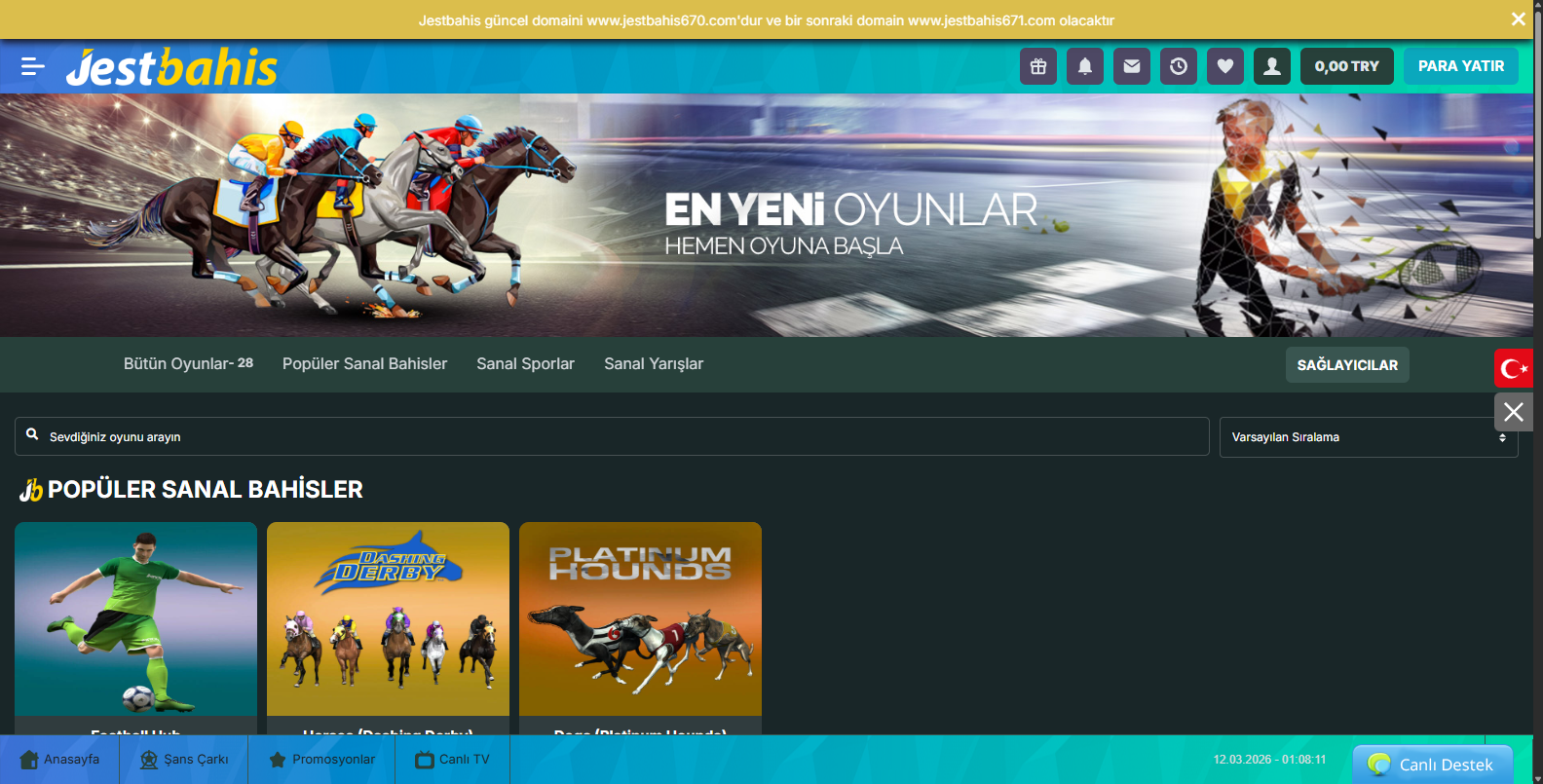Click the Turkish flag language icon
Screen dimensions: 1543x784
[x=1514, y=368]
